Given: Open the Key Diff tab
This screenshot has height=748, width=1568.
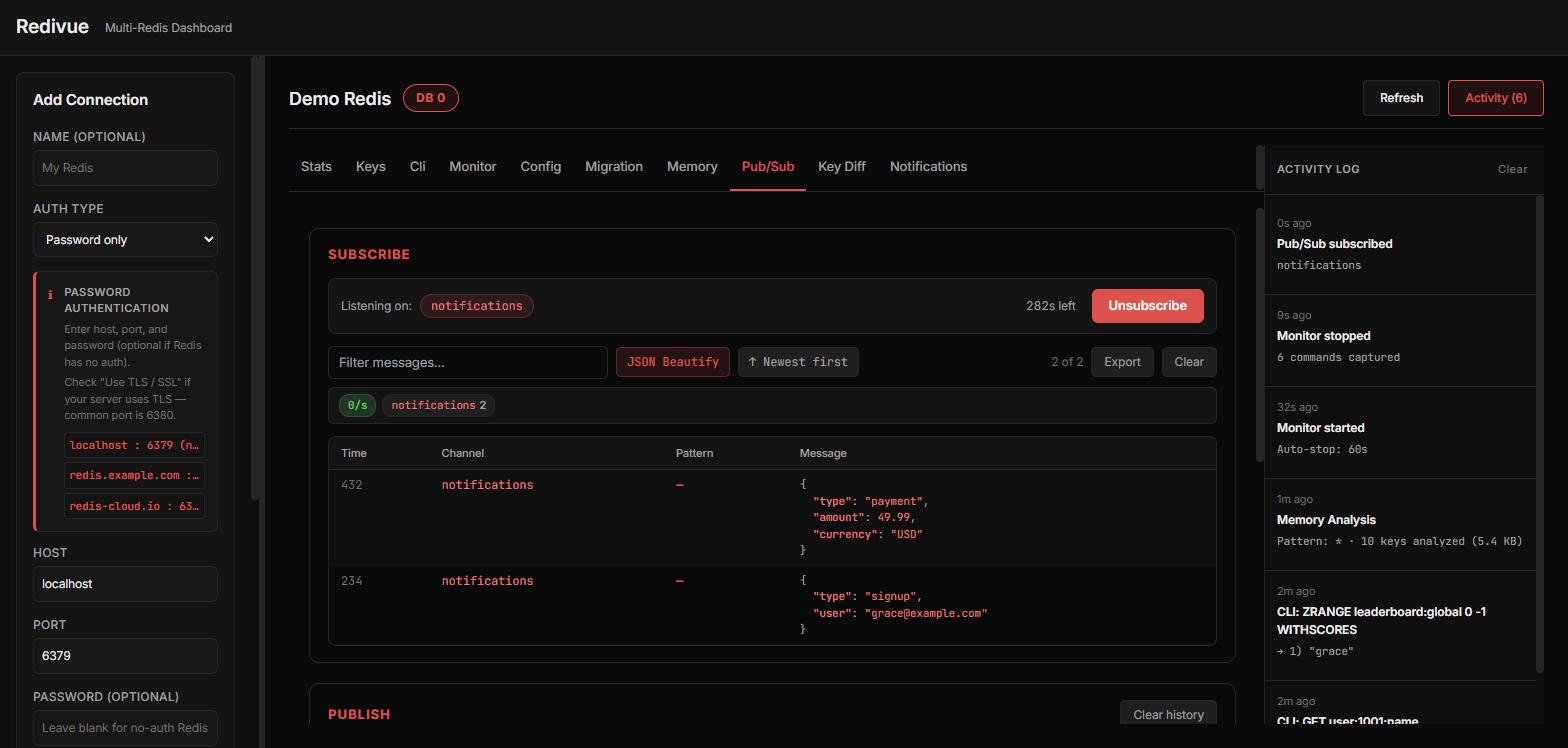Looking at the screenshot, I should (x=842, y=167).
